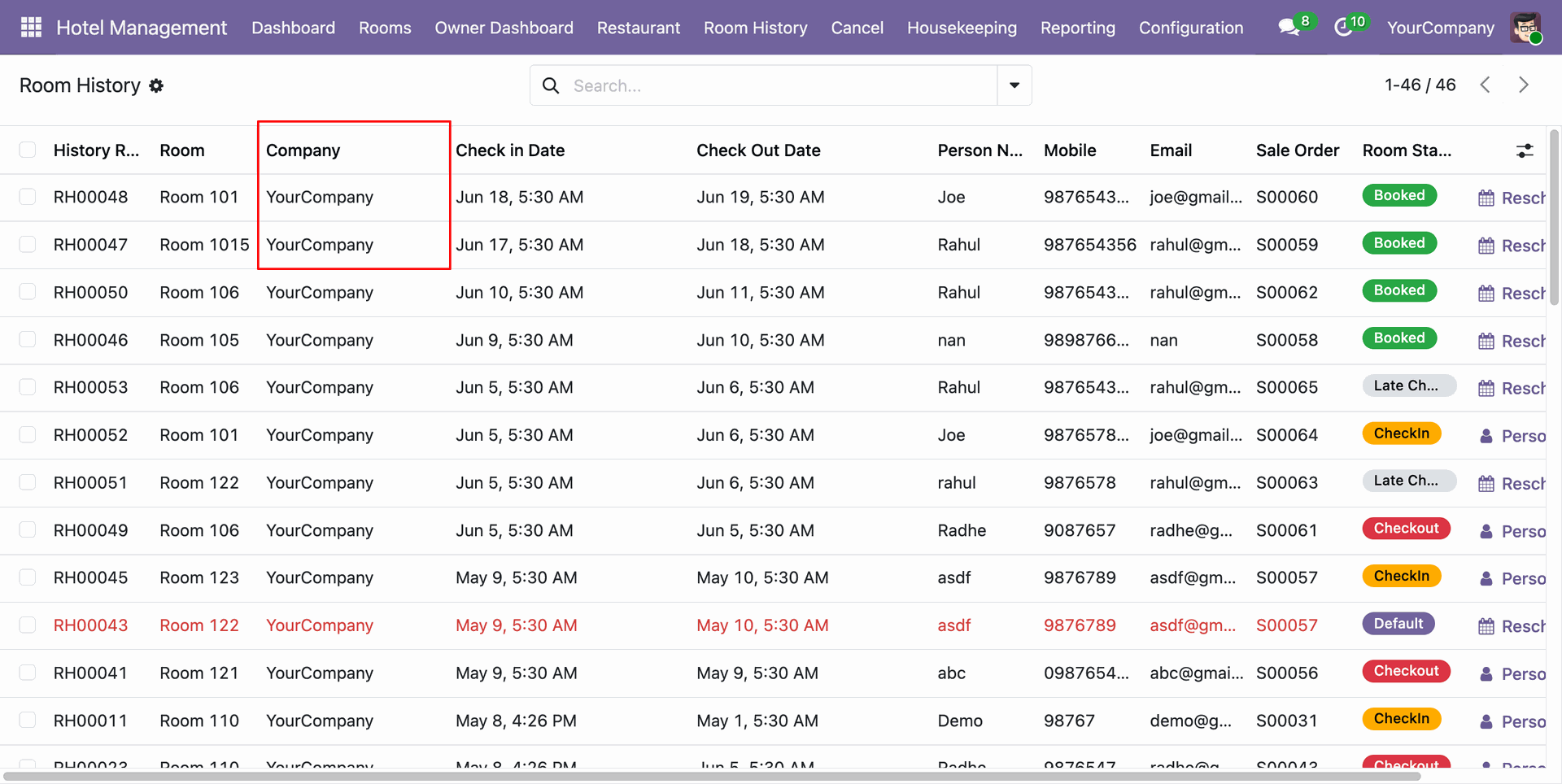Viewport: 1562px width, 784px height.
Task: Click the calendar Reschedule icon for RH00048
Action: coord(1486,198)
